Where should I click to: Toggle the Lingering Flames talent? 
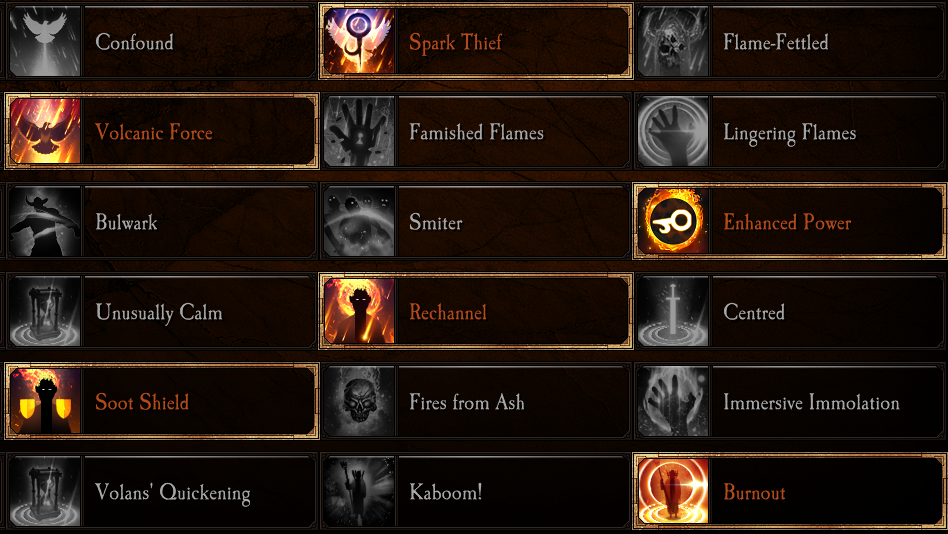click(790, 131)
